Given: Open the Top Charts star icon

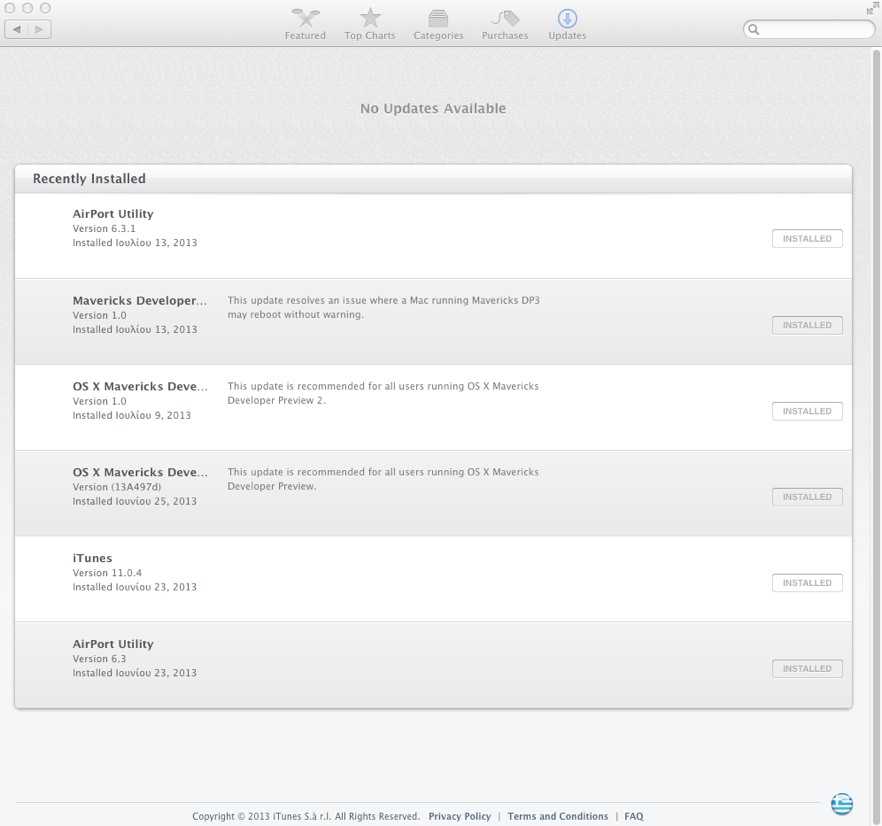Looking at the screenshot, I should [370, 18].
